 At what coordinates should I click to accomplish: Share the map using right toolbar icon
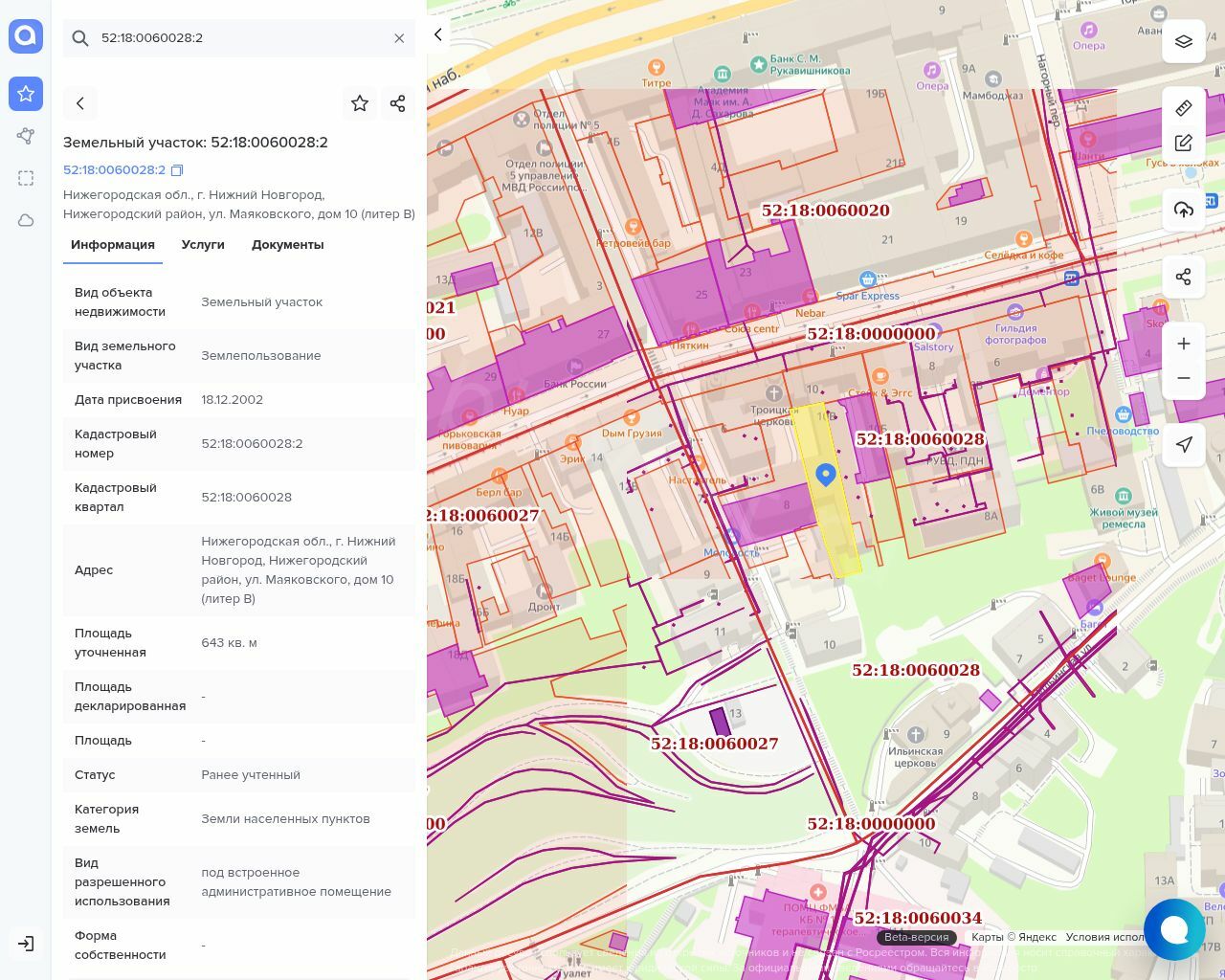(1184, 277)
